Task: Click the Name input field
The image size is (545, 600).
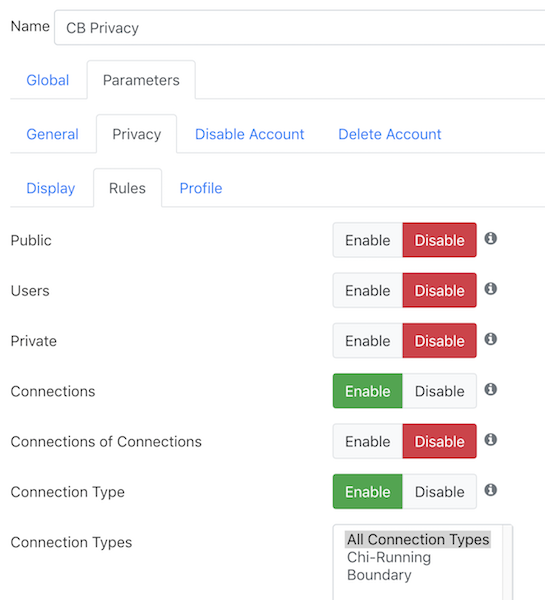Action: point(300,28)
